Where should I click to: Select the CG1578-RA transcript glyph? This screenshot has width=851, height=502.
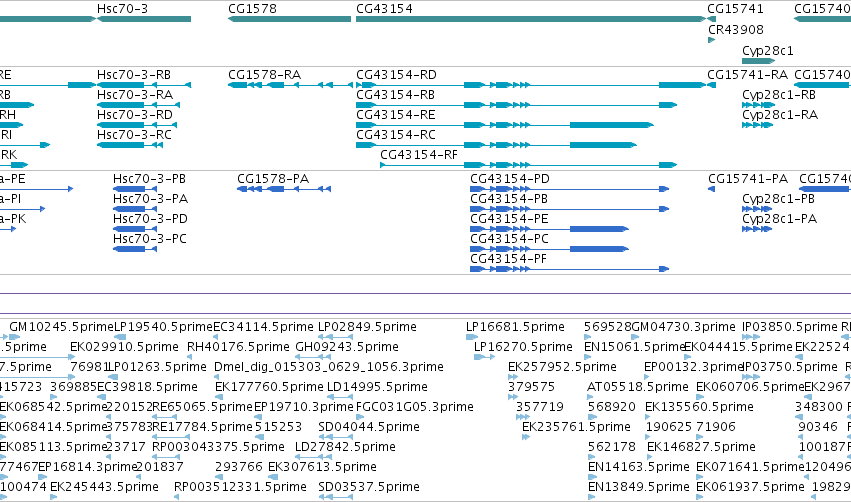290,85
